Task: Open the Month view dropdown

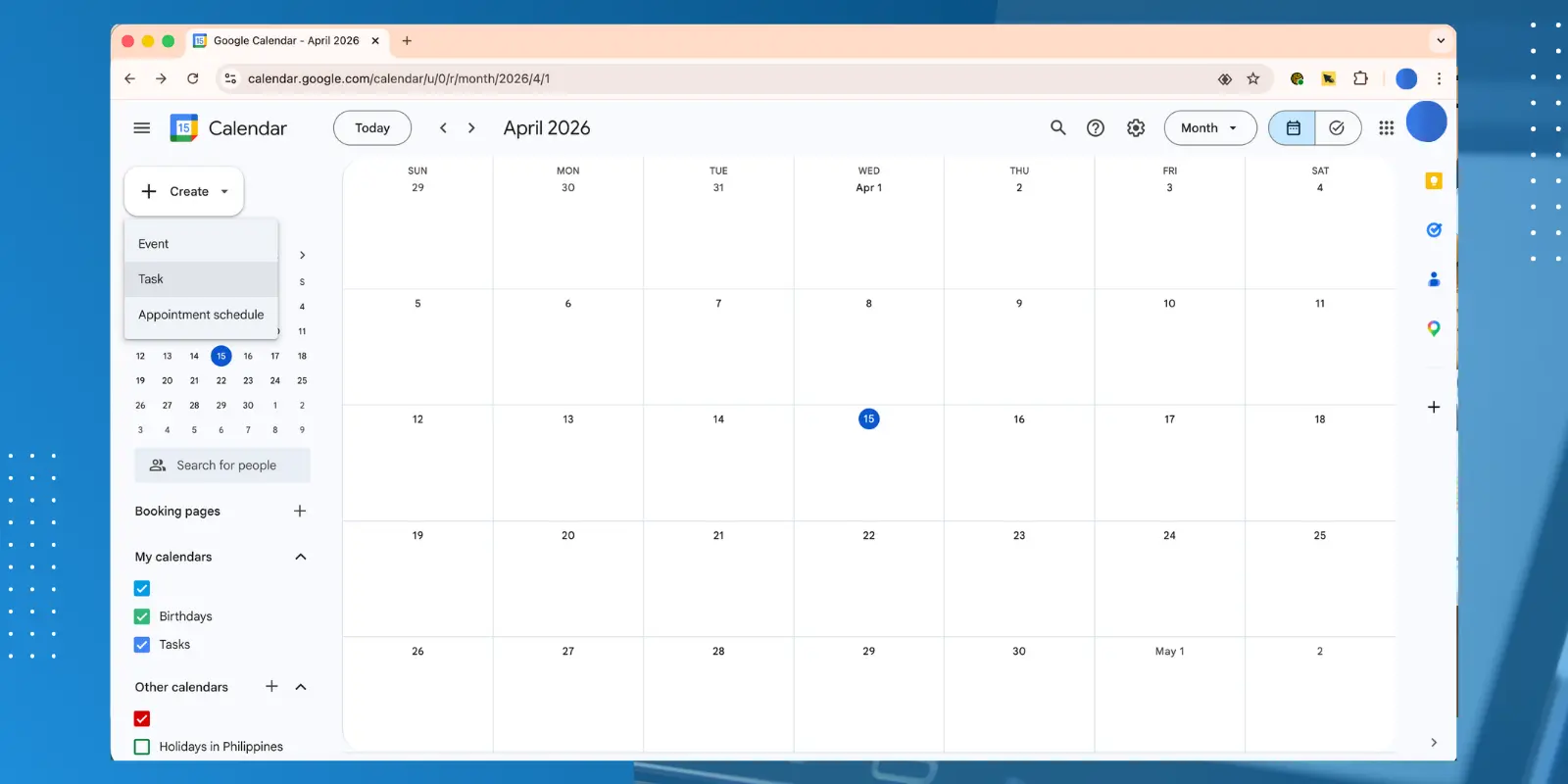Action: click(x=1209, y=128)
